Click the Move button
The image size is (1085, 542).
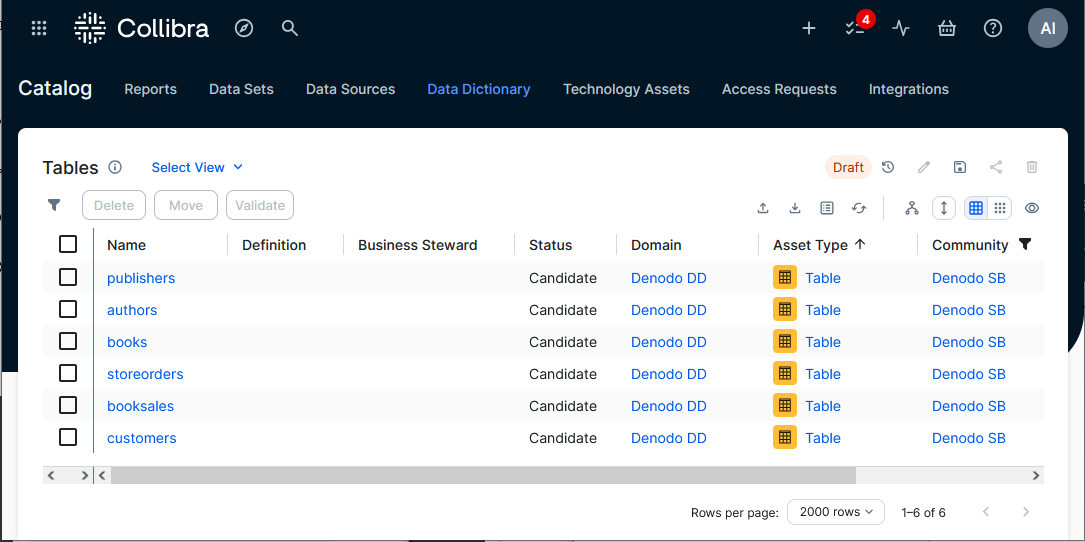[185, 205]
